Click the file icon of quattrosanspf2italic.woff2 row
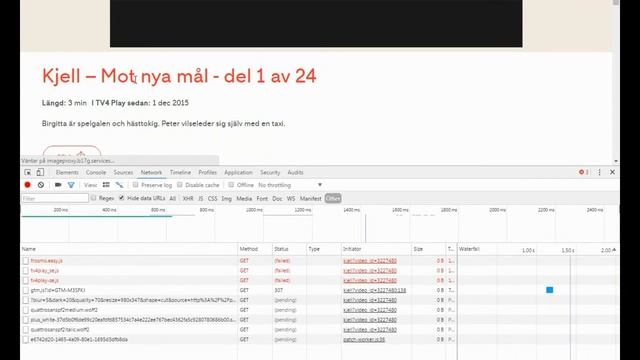The width and height of the screenshot is (640, 360). tap(26, 329)
